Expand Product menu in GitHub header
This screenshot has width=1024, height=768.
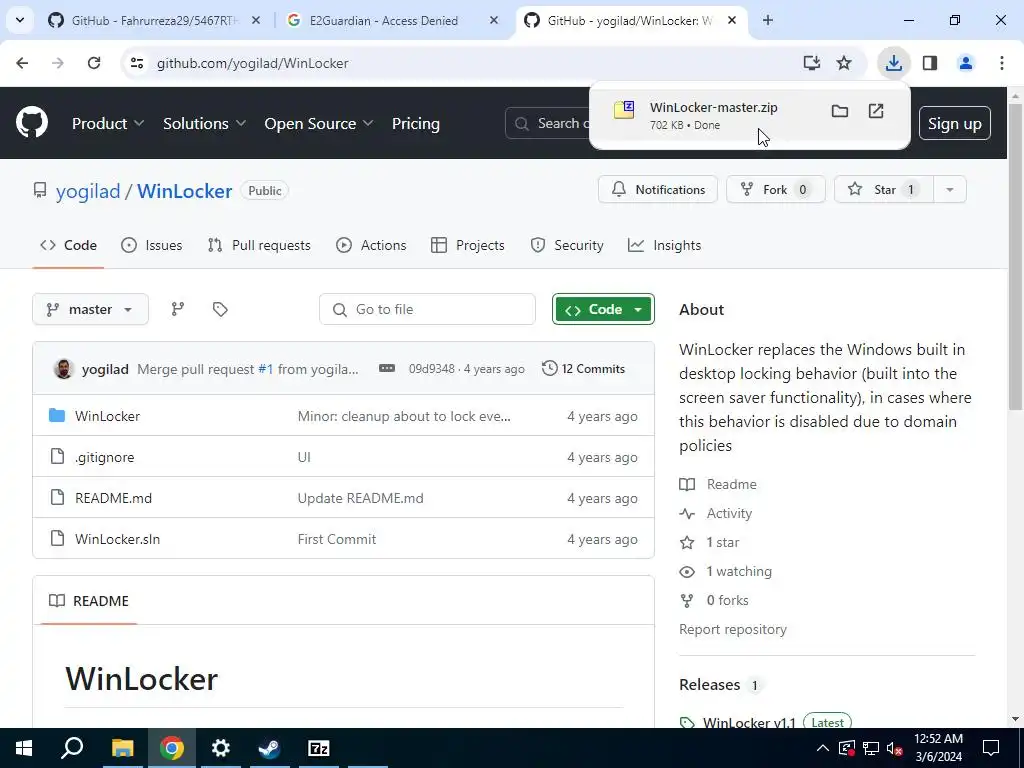coord(108,123)
